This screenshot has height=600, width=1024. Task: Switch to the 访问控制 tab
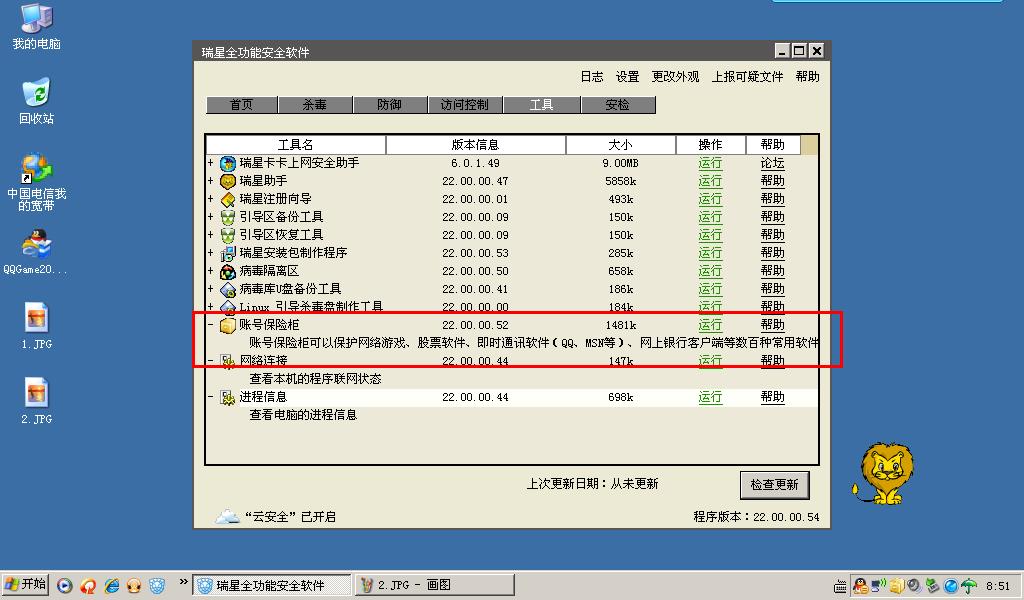pyautogui.click(x=465, y=104)
